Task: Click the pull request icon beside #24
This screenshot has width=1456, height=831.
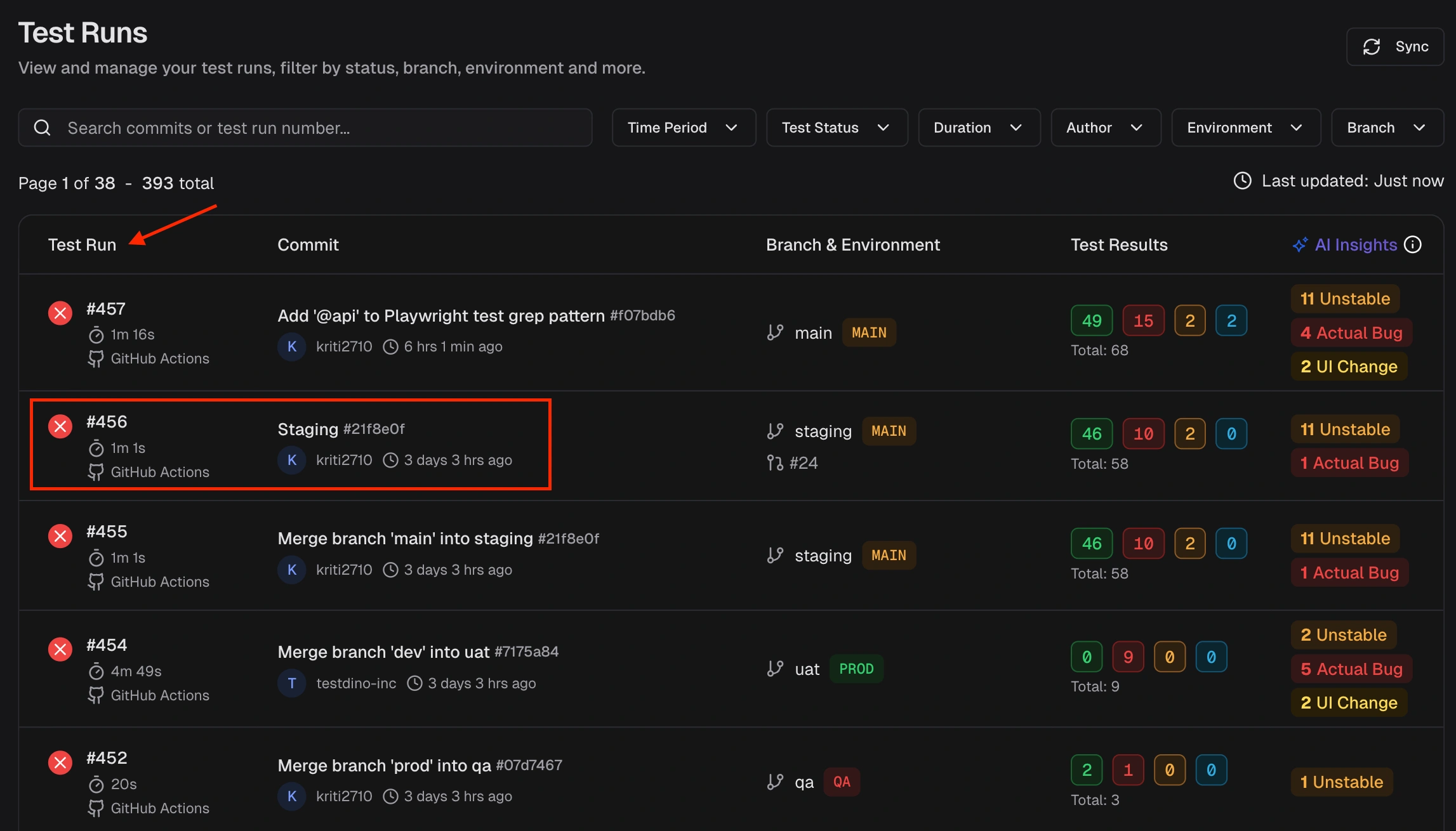Action: tap(774, 463)
